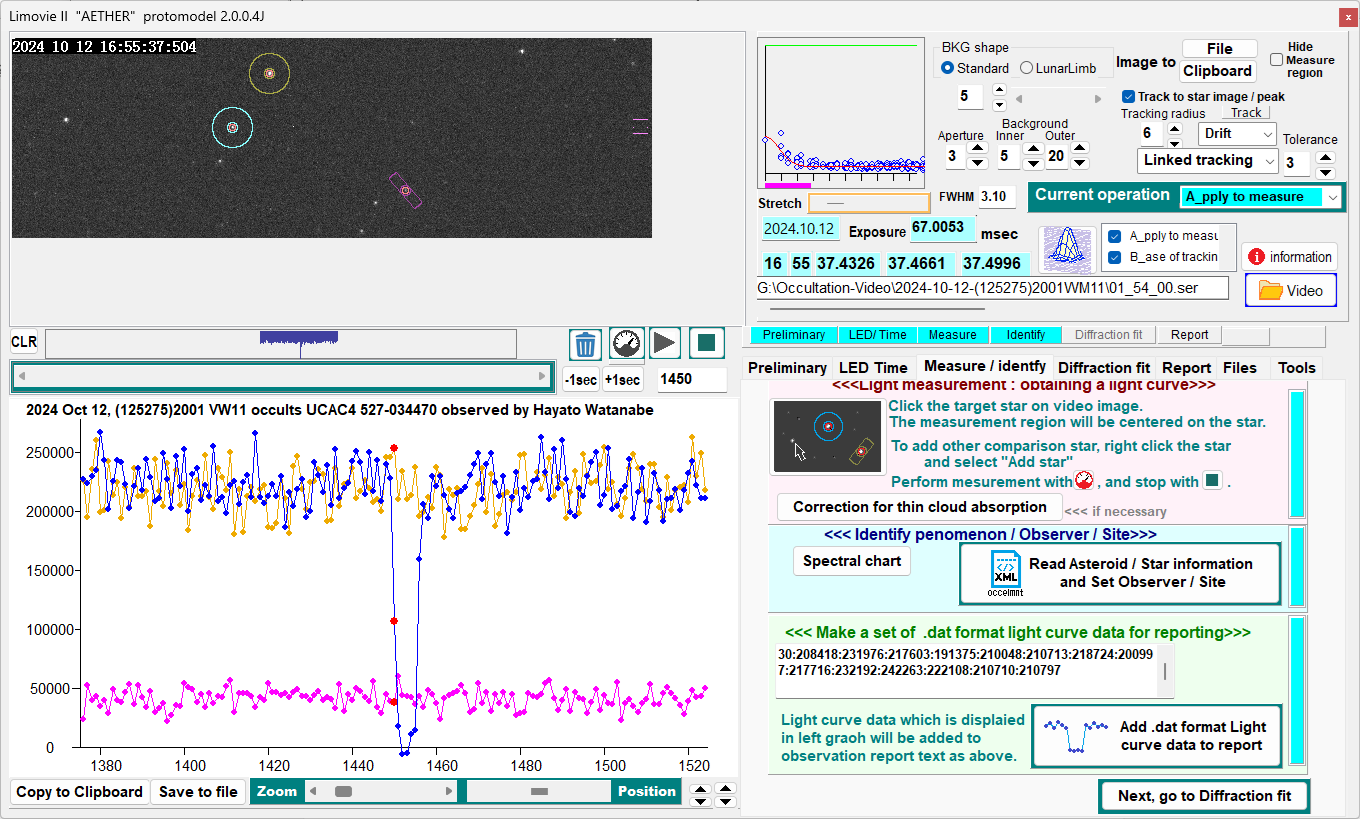
Task: Click the 3D PSF surface plot icon
Action: [x=1066, y=249]
